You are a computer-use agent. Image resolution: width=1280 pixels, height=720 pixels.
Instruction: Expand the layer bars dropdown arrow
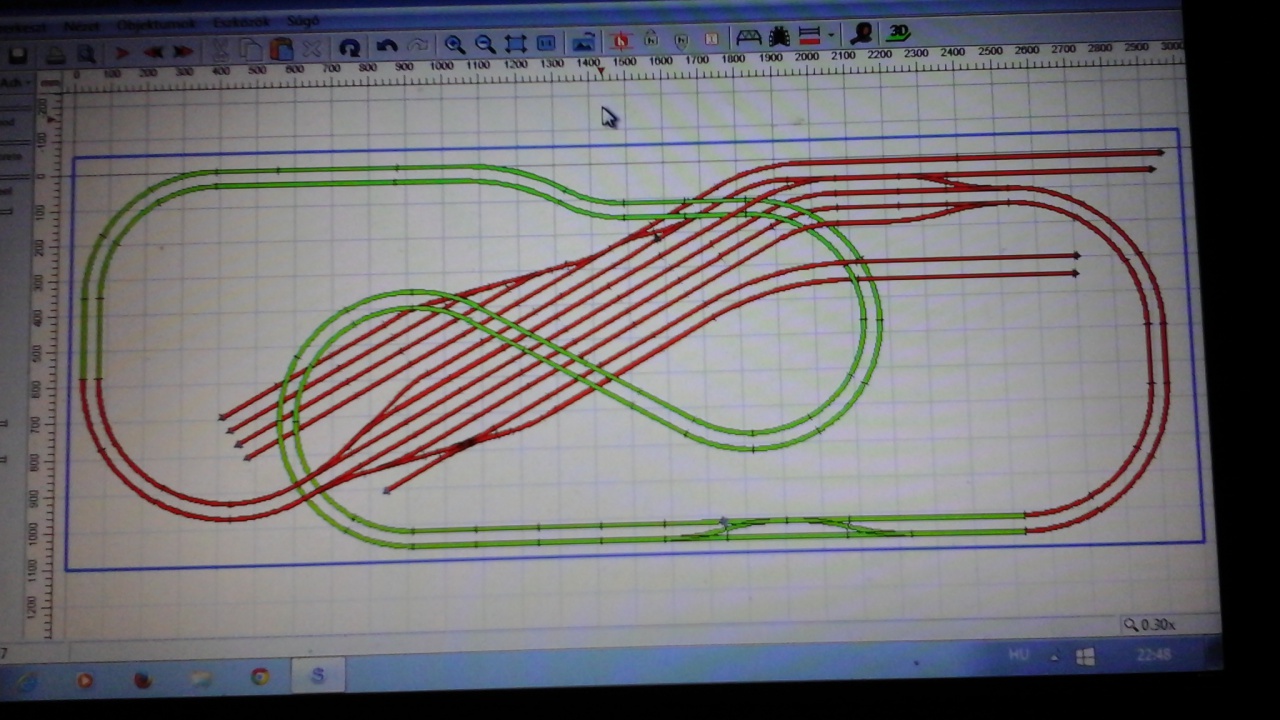(x=831, y=36)
